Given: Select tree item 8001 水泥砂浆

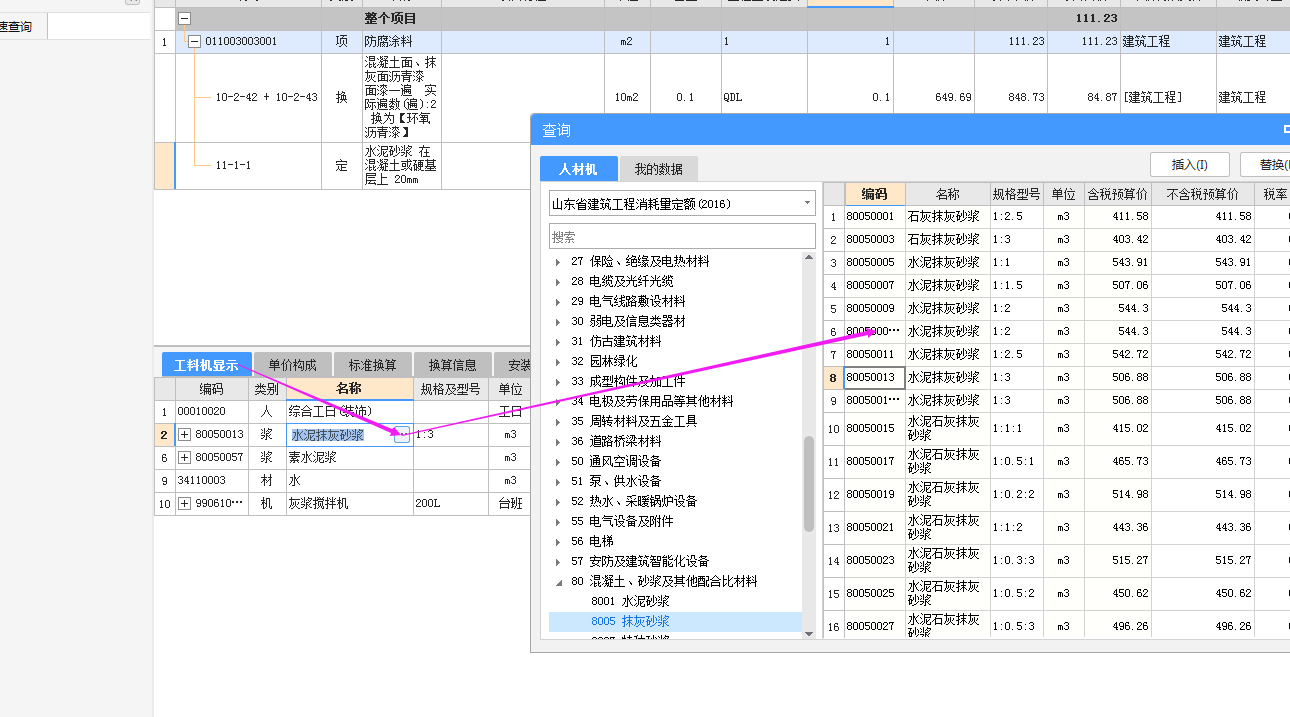Looking at the screenshot, I should [630, 602].
